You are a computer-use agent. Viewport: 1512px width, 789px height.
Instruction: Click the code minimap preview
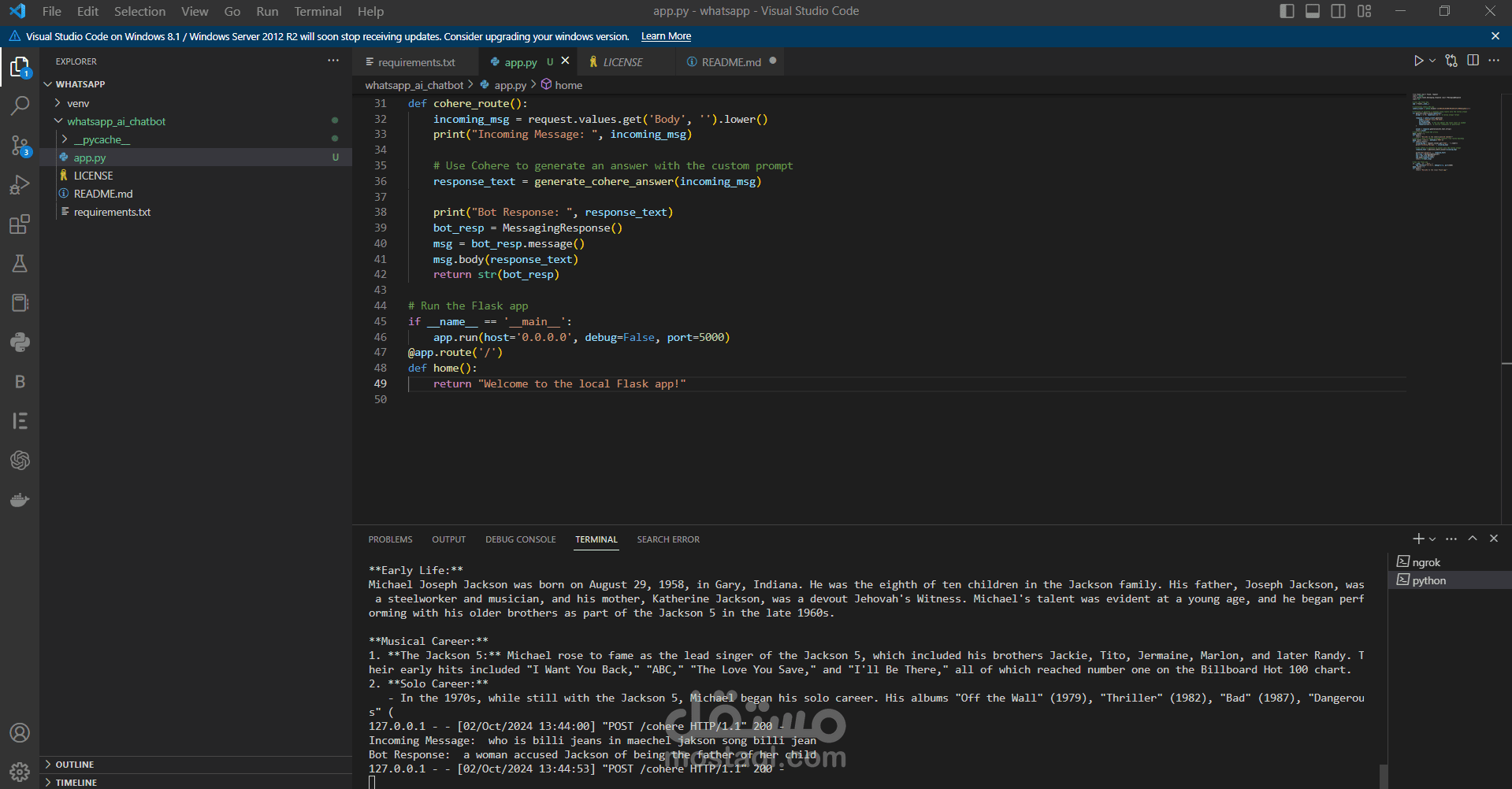click(x=1441, y=132)
